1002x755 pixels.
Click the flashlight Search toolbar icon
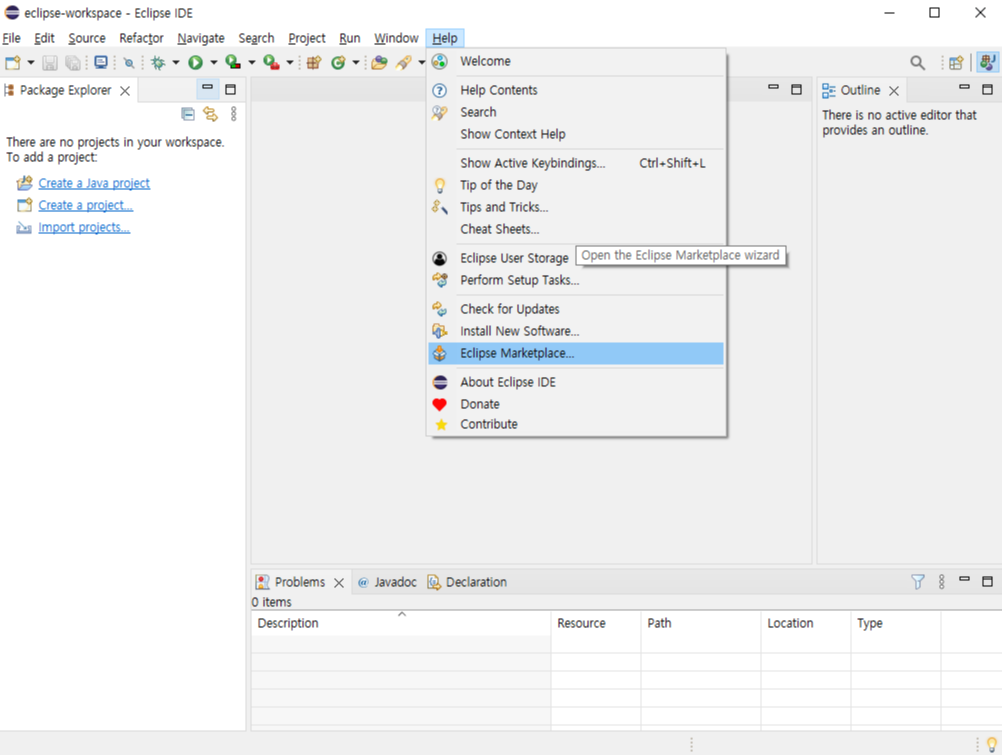pos(403,63)
